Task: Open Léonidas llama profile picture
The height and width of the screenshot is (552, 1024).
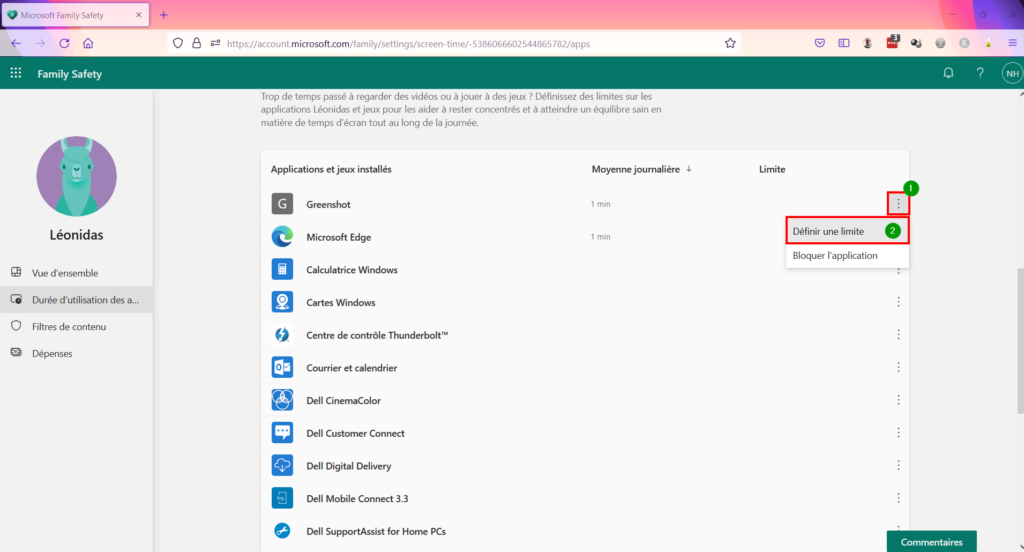Action: 76,176
